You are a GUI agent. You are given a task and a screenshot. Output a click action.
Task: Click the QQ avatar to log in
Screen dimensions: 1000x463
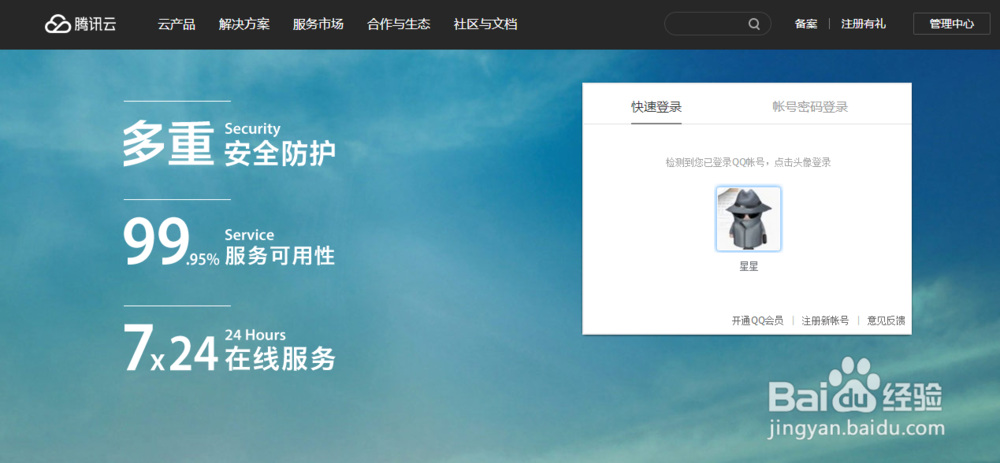pyautogui.click(x=749, y=219)
